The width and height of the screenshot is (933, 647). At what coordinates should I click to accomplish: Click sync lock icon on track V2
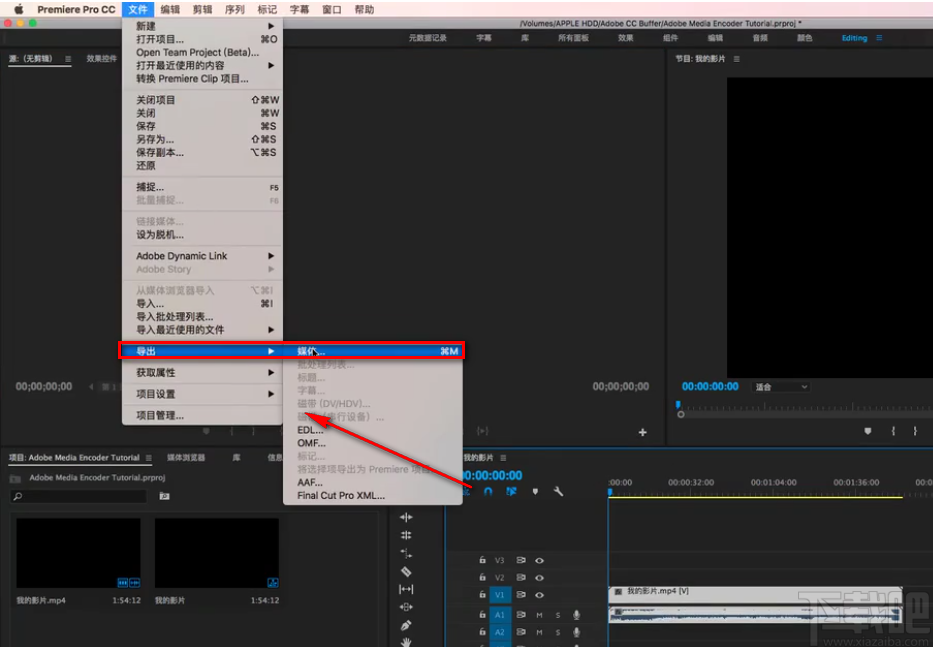click(x=521, y=577)
